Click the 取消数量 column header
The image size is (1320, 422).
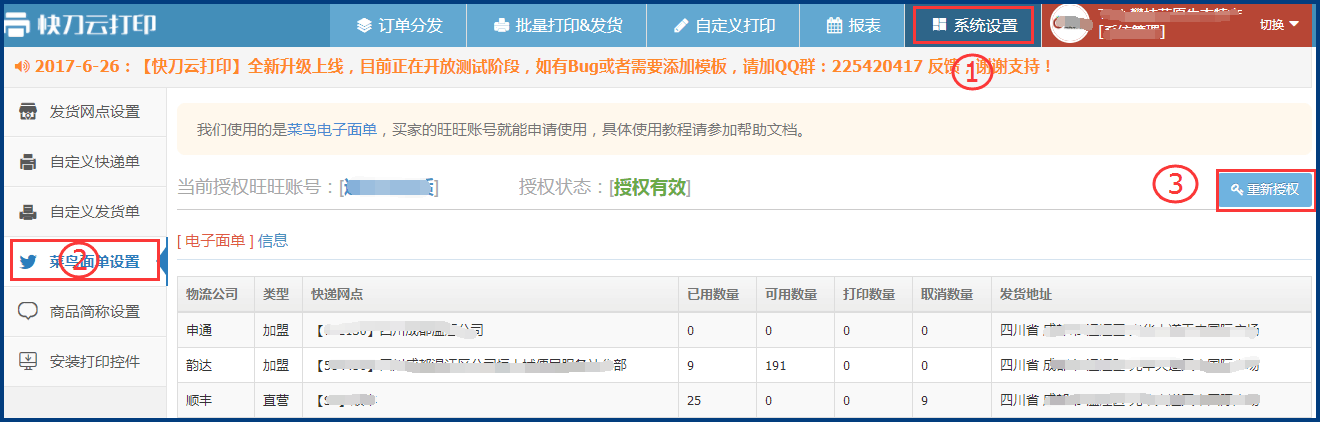[x=947, y=294]
